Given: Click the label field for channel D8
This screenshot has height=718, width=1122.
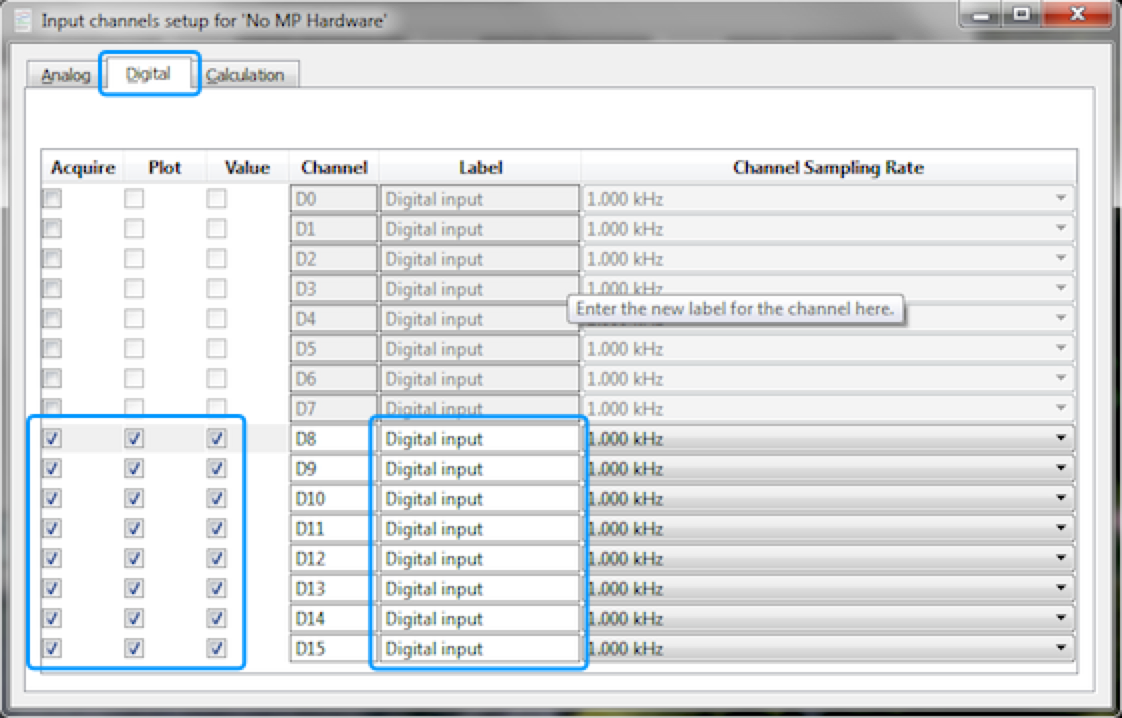Looking at the screenshot, I should click(478, 439).
